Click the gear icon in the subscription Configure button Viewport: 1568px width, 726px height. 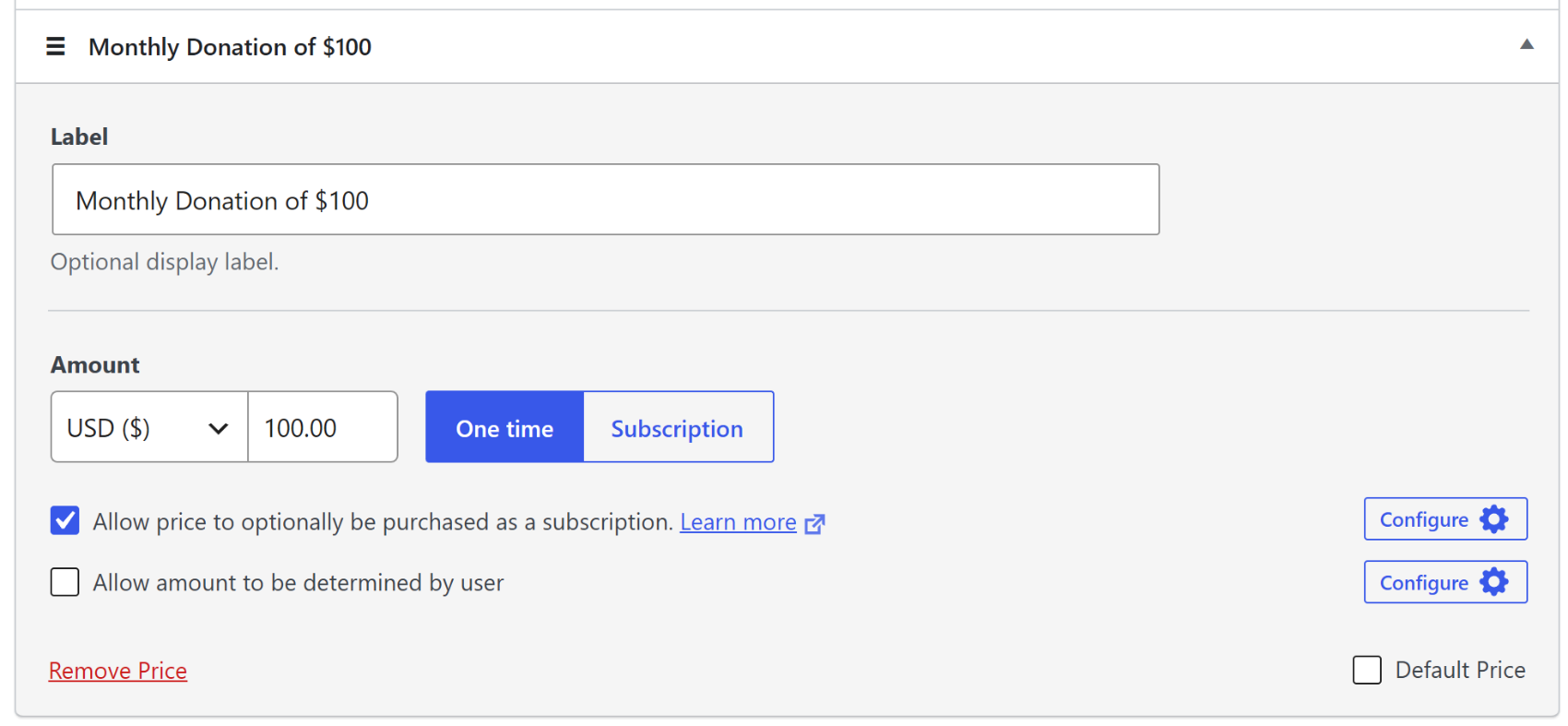[1494, 519]
